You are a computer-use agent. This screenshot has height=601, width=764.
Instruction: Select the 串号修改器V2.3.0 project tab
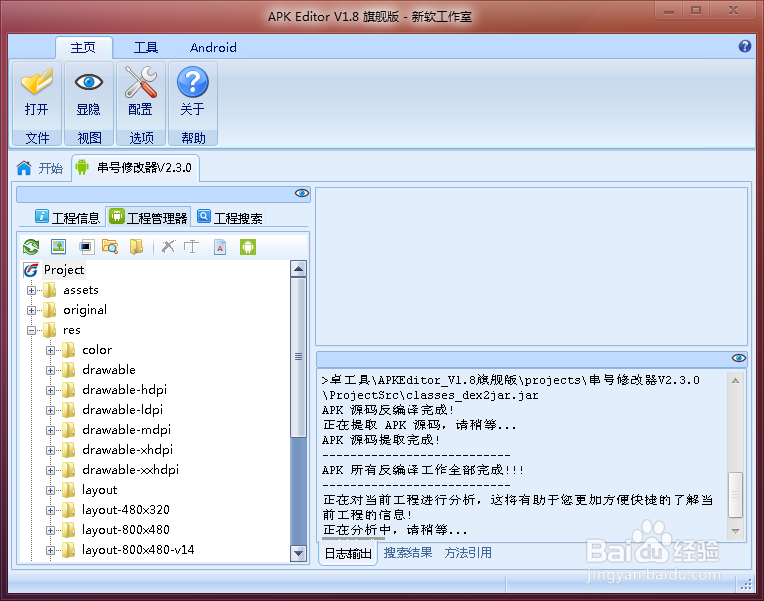pos(135,168)
